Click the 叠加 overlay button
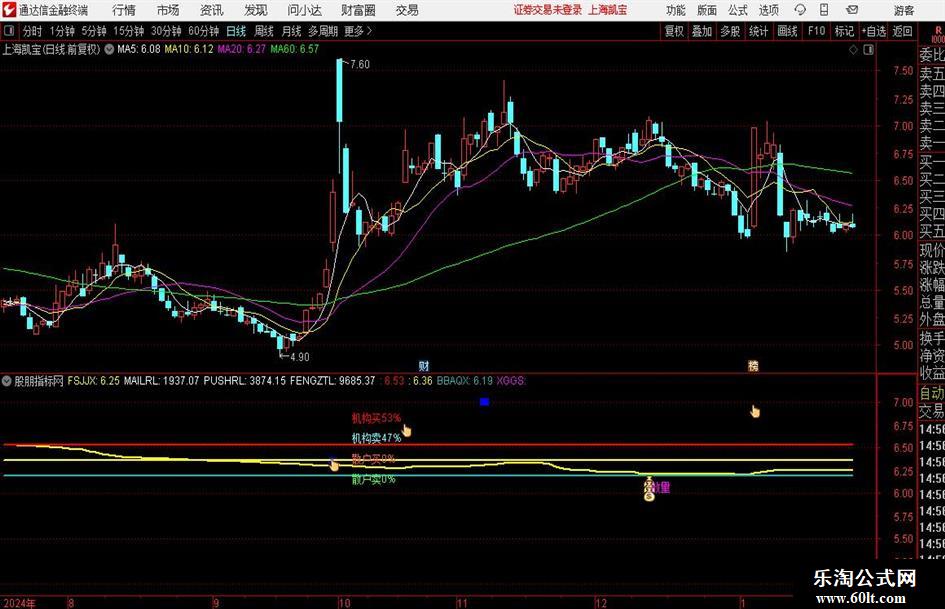 tap(702, 31)
